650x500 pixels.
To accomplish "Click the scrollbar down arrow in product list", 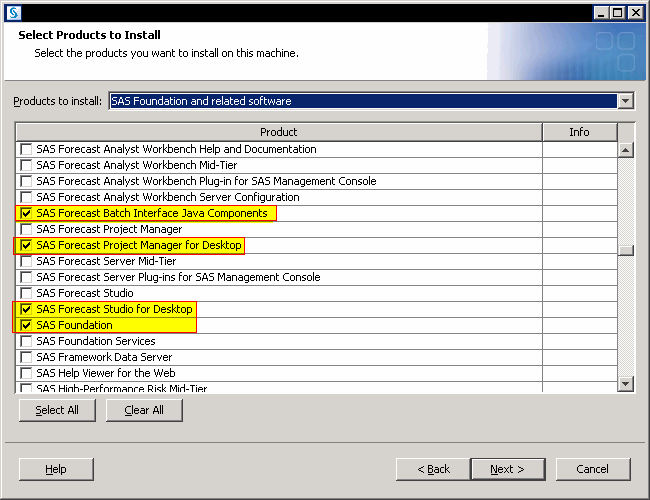I will [x=626, y=383].
